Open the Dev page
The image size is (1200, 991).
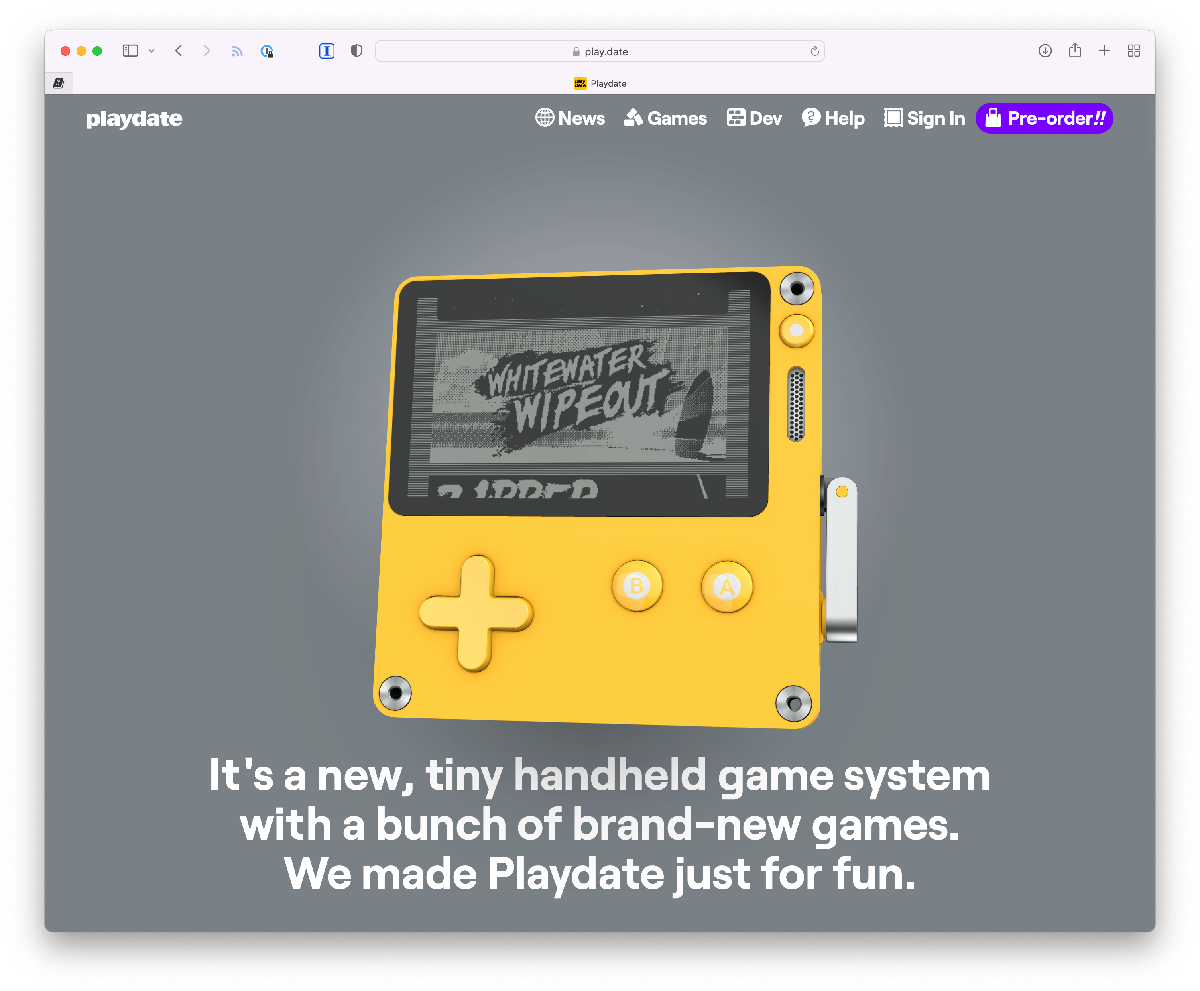coord(754,118)
